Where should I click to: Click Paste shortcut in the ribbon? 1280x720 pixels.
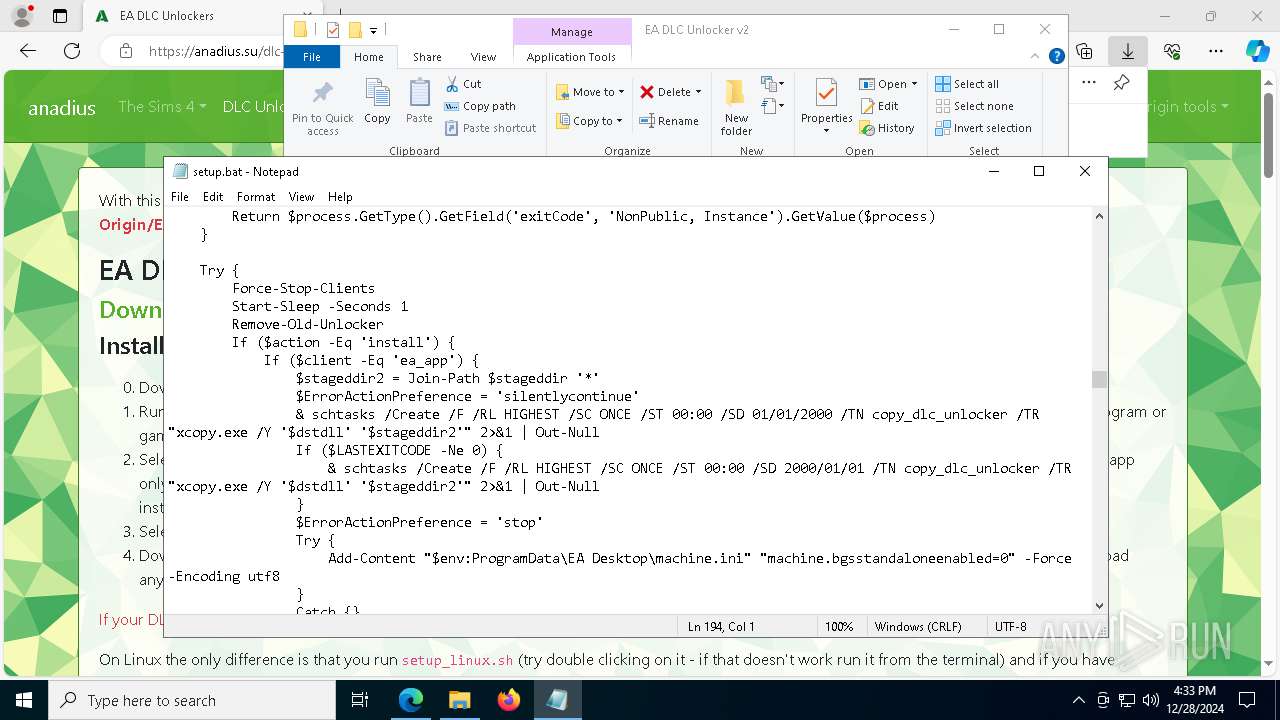490,128
